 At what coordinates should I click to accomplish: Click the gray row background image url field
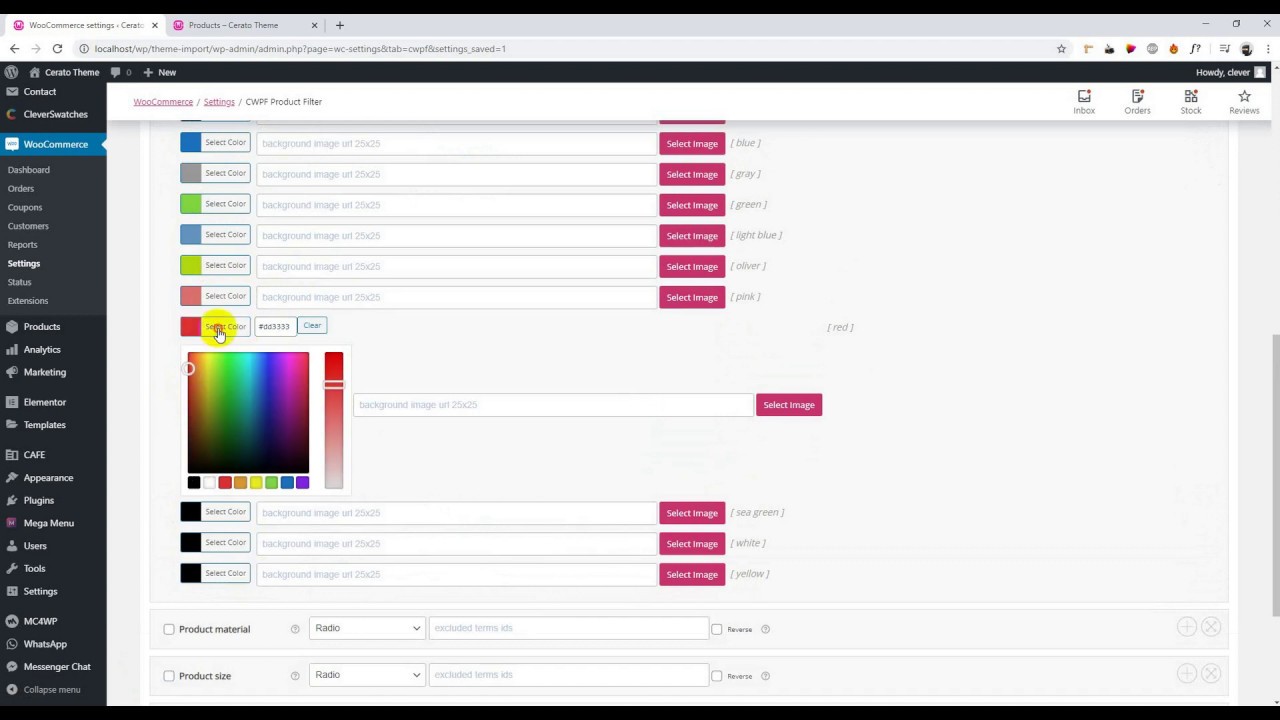456,174
